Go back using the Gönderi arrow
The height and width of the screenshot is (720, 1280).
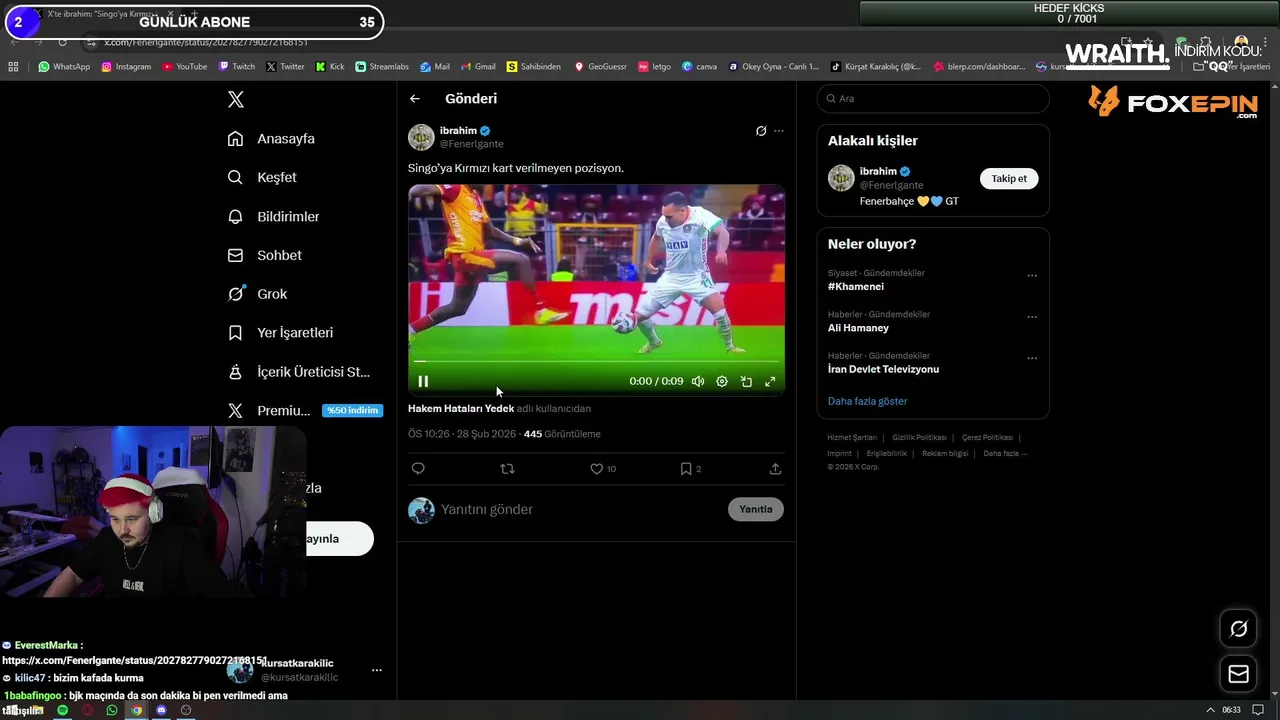coord(415,98)
